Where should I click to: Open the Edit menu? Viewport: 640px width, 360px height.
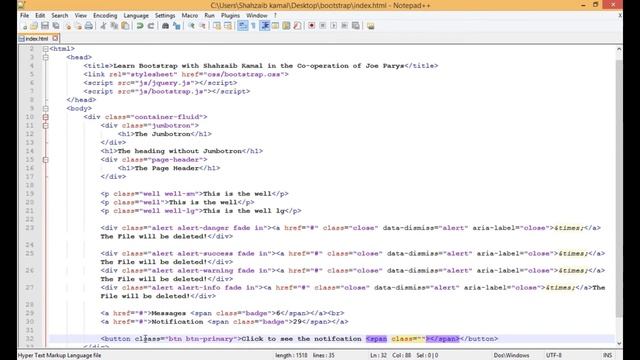[x=40, y=16]
